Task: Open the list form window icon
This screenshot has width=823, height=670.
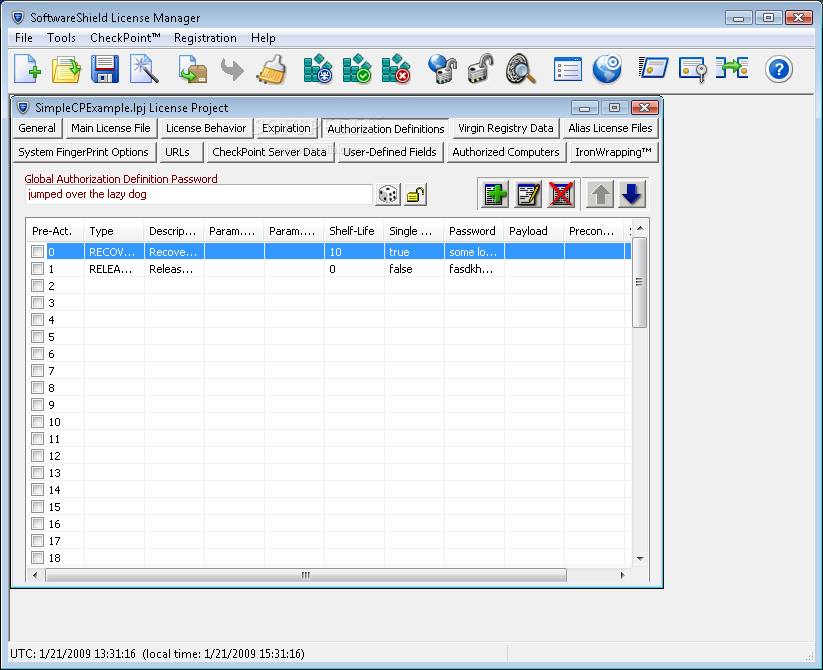Action: [x=567, y=69]
